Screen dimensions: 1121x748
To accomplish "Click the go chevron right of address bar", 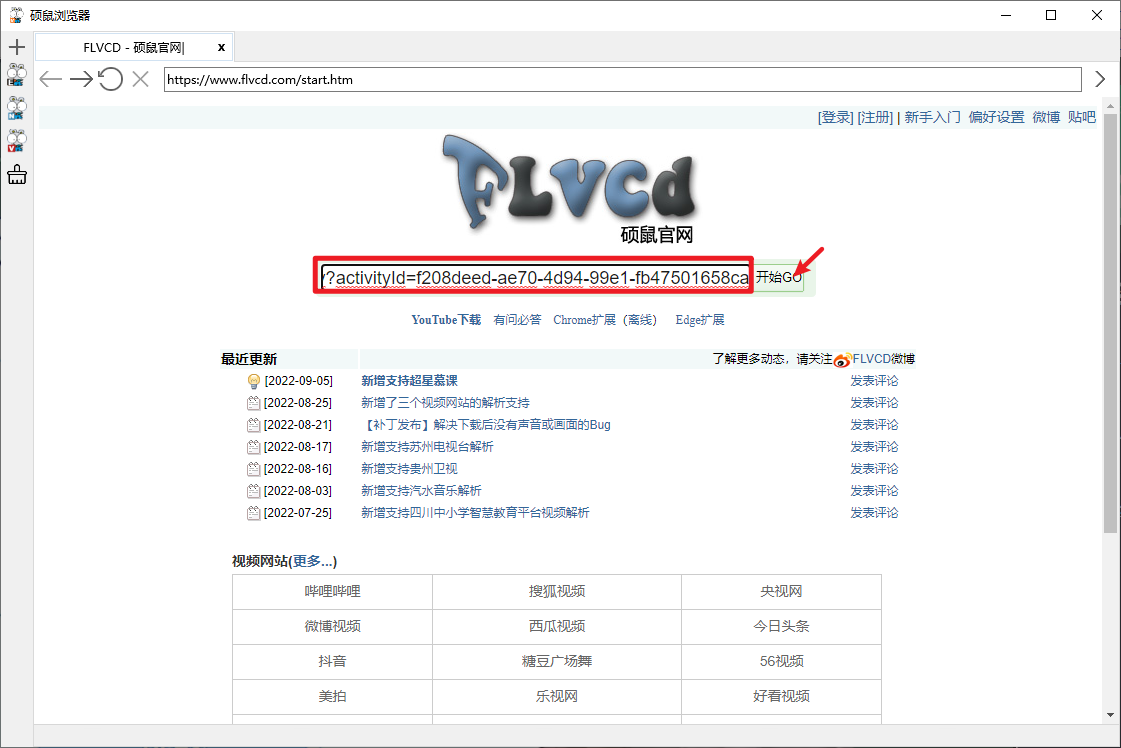I will [1100, 79].
